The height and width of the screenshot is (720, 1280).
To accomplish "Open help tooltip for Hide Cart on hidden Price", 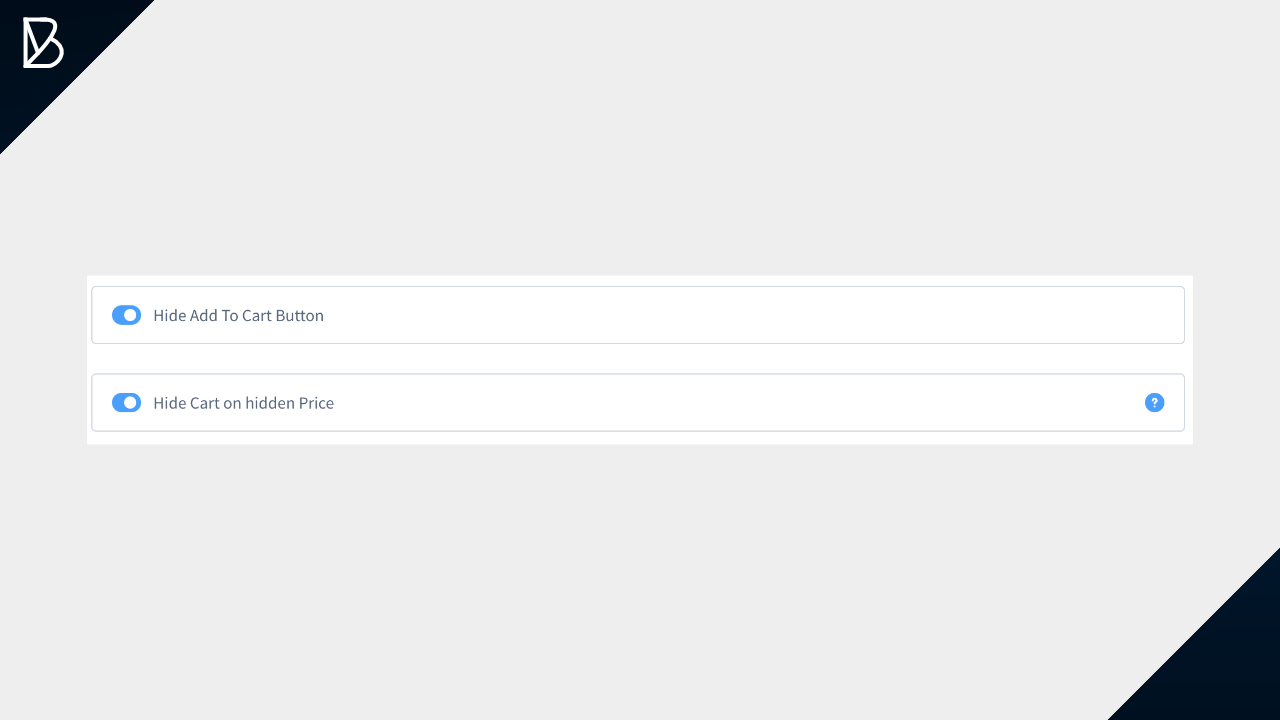I will click(1154, 403).
